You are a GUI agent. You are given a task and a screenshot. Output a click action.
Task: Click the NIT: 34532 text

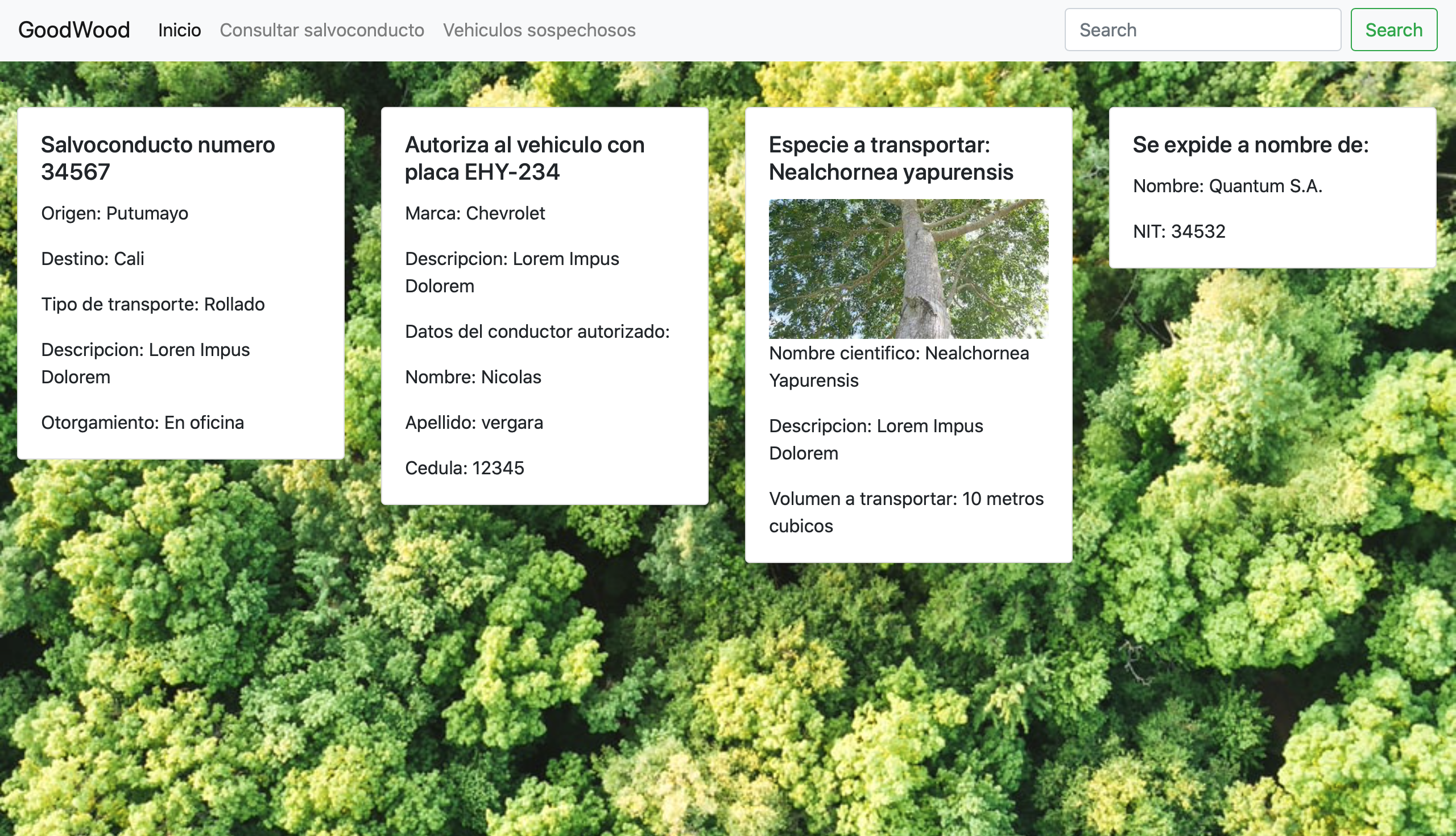[x=1178, y=231]
